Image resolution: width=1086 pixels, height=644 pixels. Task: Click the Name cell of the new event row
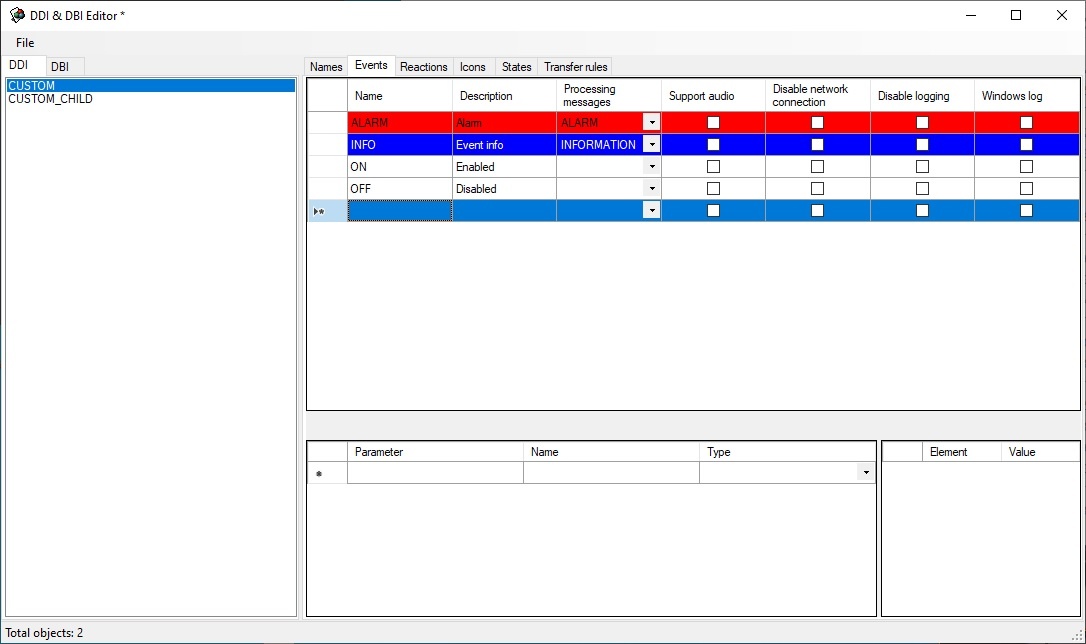click(400, 211)
